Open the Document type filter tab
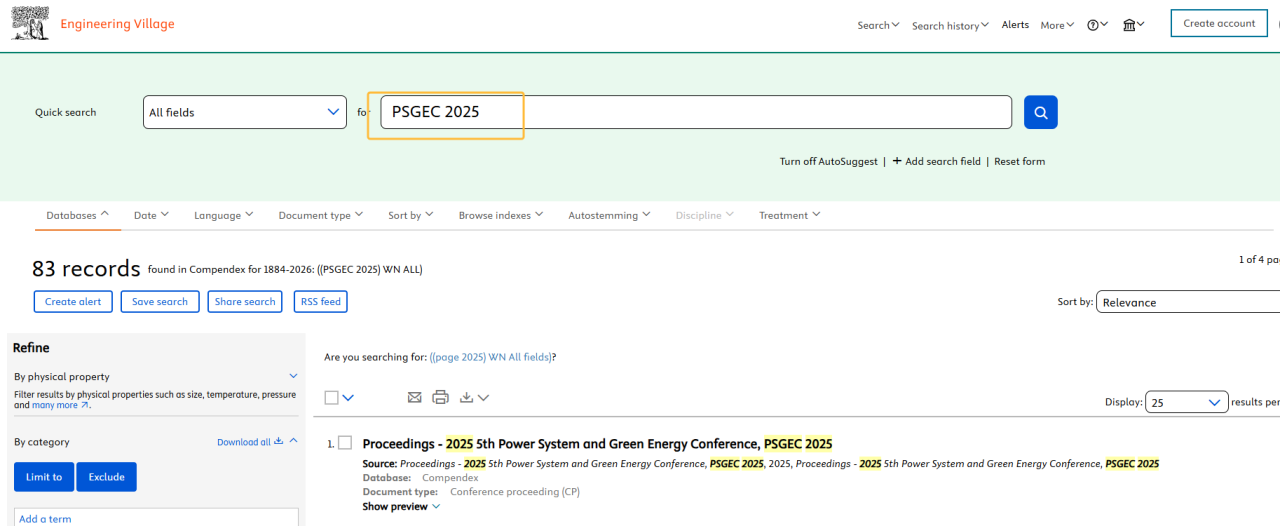This screenshot has width=1280, height=526. 320,215
